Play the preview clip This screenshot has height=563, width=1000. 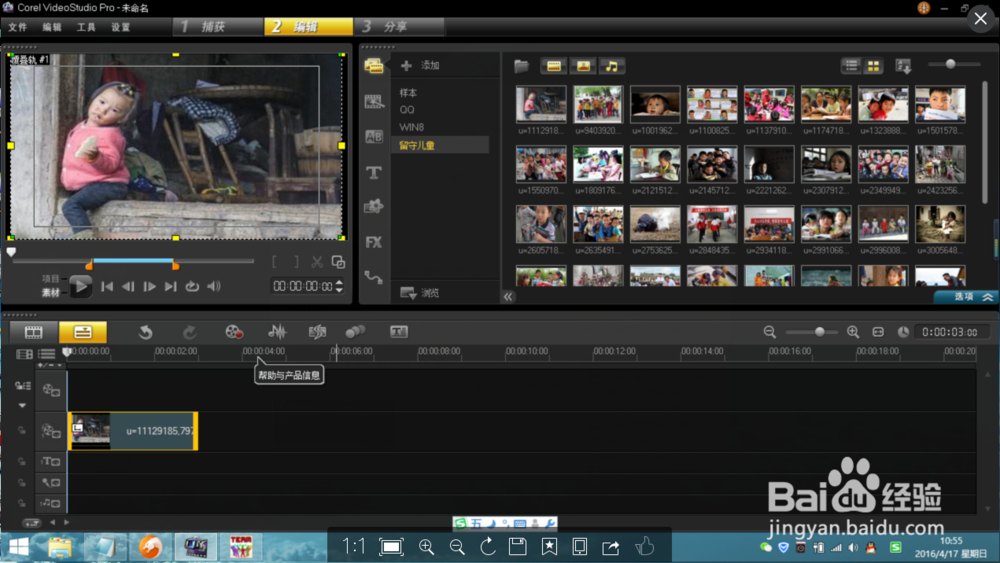pyautogui.click(x=80, y=286)
